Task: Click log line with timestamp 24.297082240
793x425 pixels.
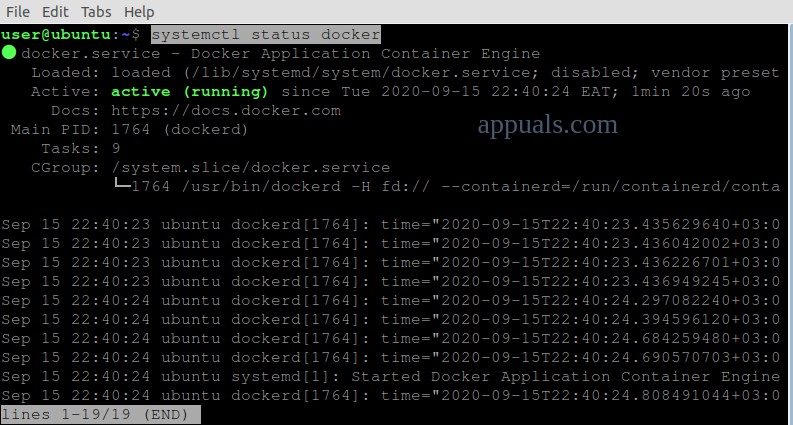Action: 390,301
